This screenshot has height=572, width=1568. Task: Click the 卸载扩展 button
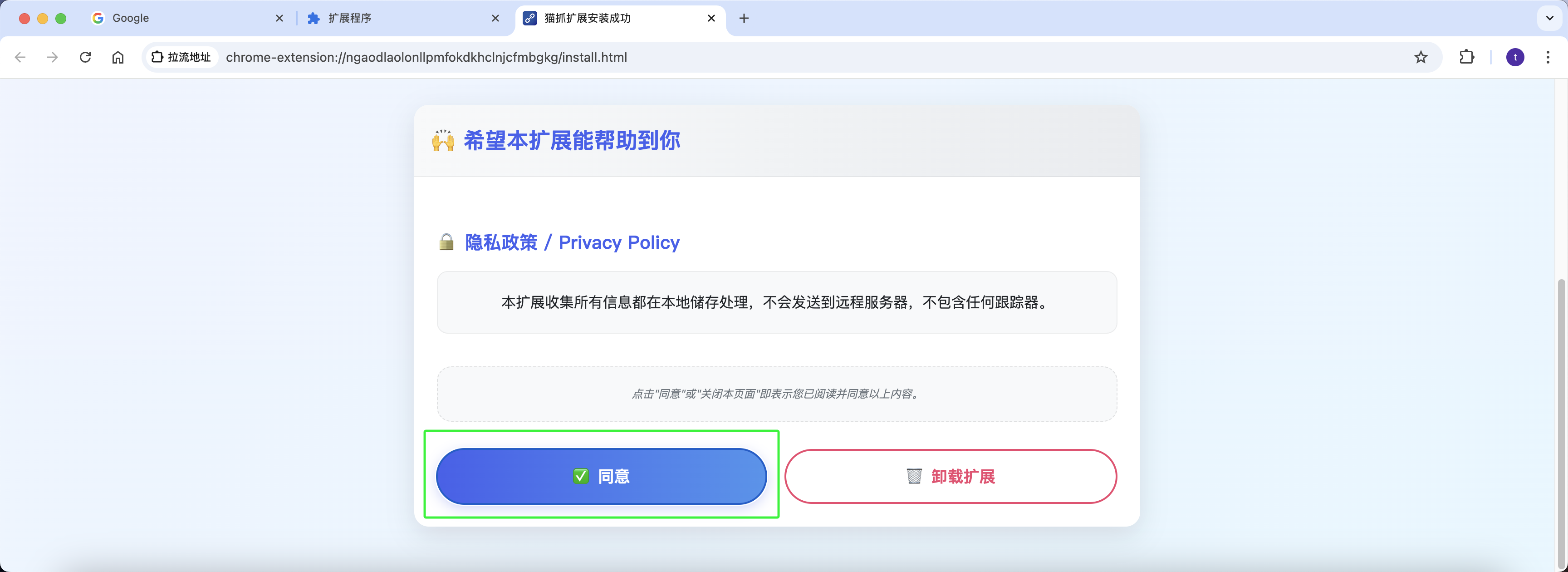coord(950,476)
